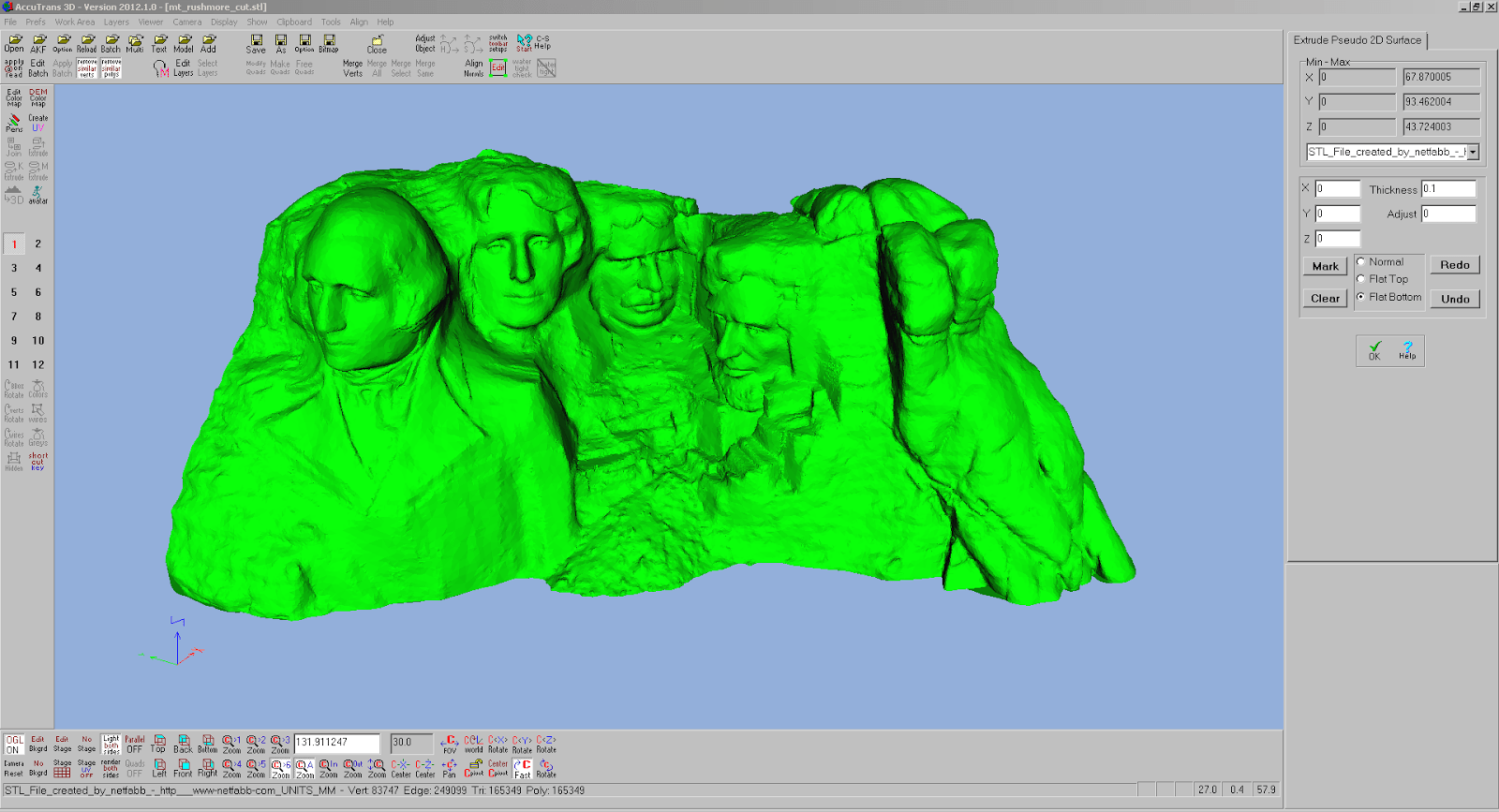Toggle the OGL ON switch
Image resolution: width=1499 pixels, height=812 pixels.
tap(14, 745)
